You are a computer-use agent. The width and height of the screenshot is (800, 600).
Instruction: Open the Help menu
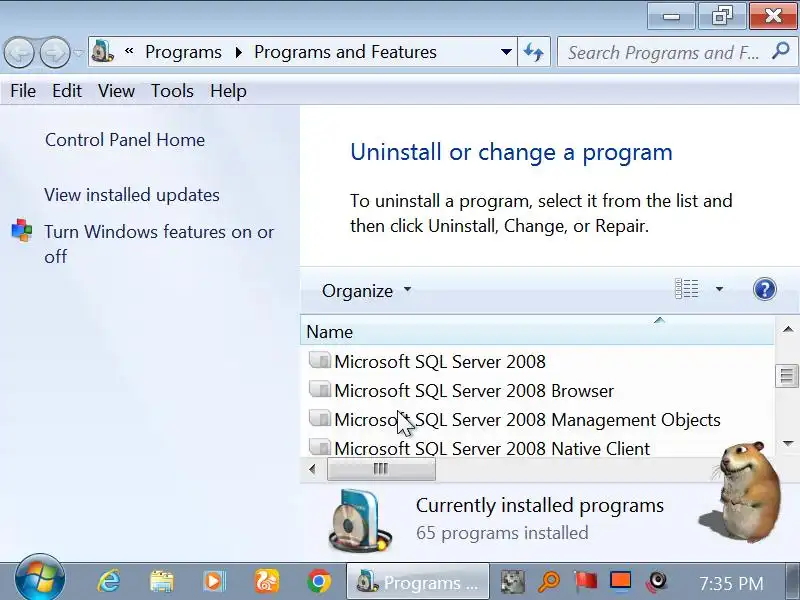[228, 91]
